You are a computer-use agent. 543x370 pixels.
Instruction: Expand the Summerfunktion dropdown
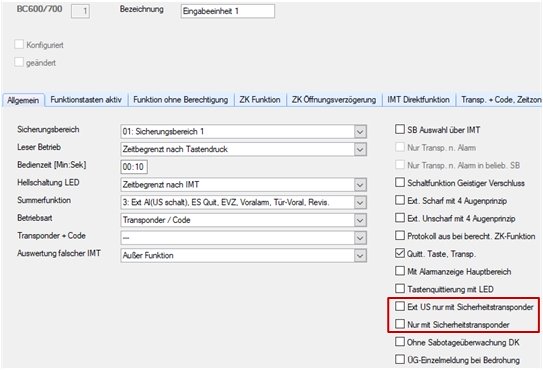point(243,202)
